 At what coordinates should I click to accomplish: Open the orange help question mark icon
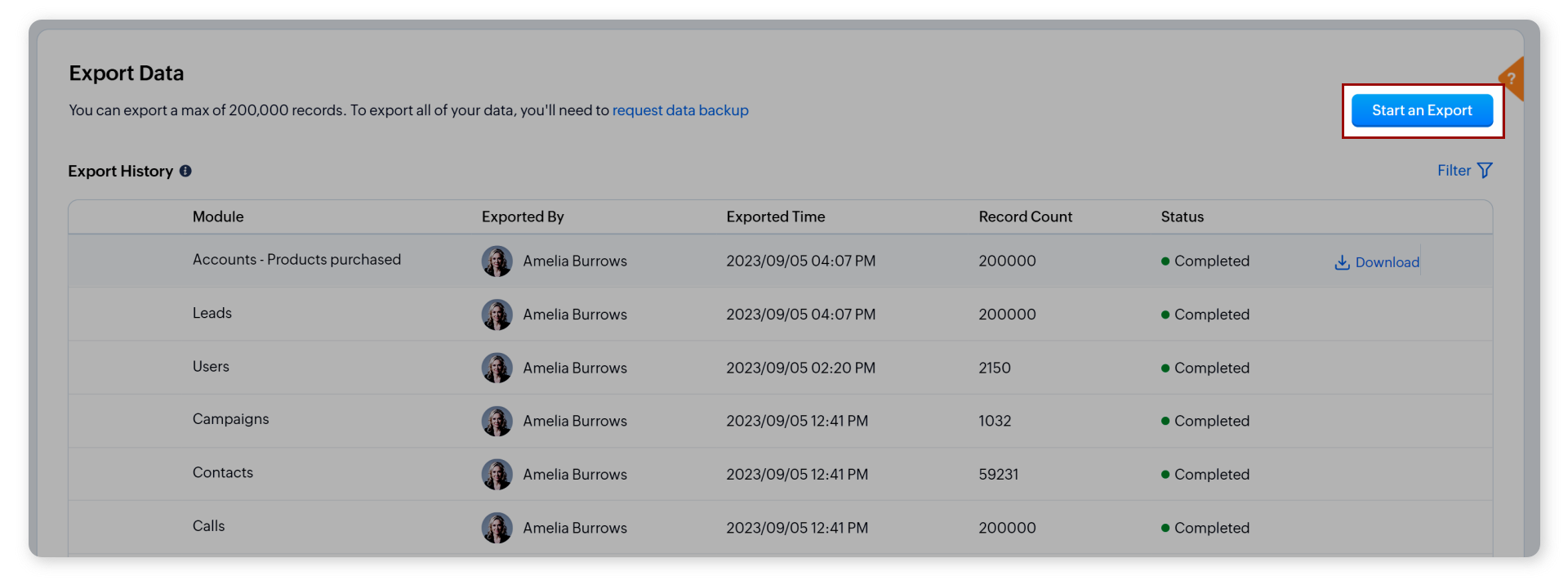click(x=1512, y=79)
